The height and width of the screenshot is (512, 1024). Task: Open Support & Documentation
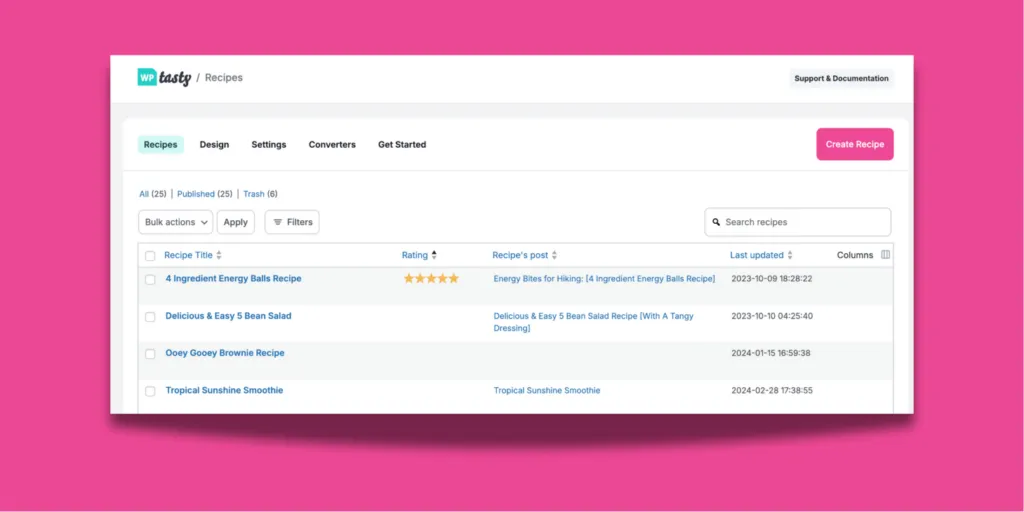click(x=841, y=78)
